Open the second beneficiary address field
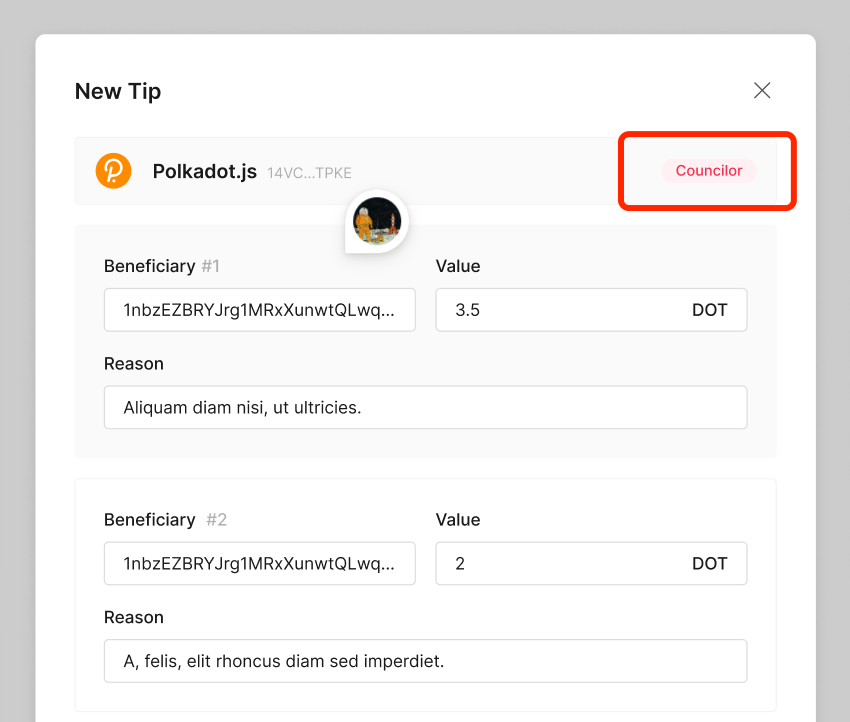 click(260, 563)
